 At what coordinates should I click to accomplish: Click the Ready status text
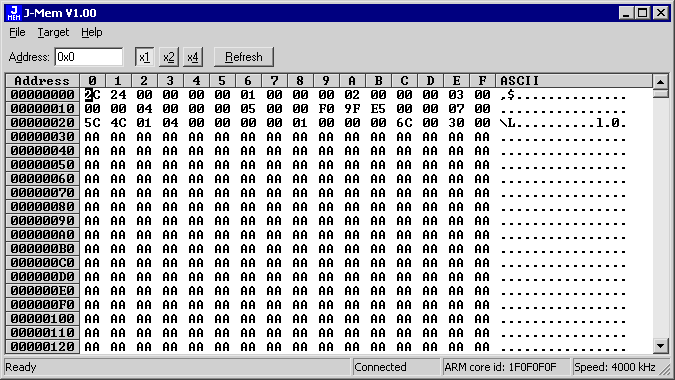pyautogui.click(x=21, y=367)
